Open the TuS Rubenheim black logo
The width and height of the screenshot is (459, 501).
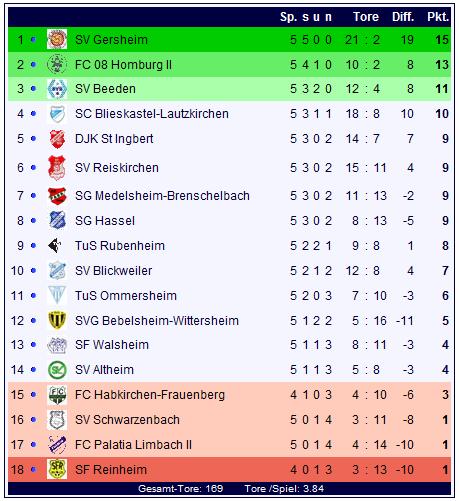(55, 246)
